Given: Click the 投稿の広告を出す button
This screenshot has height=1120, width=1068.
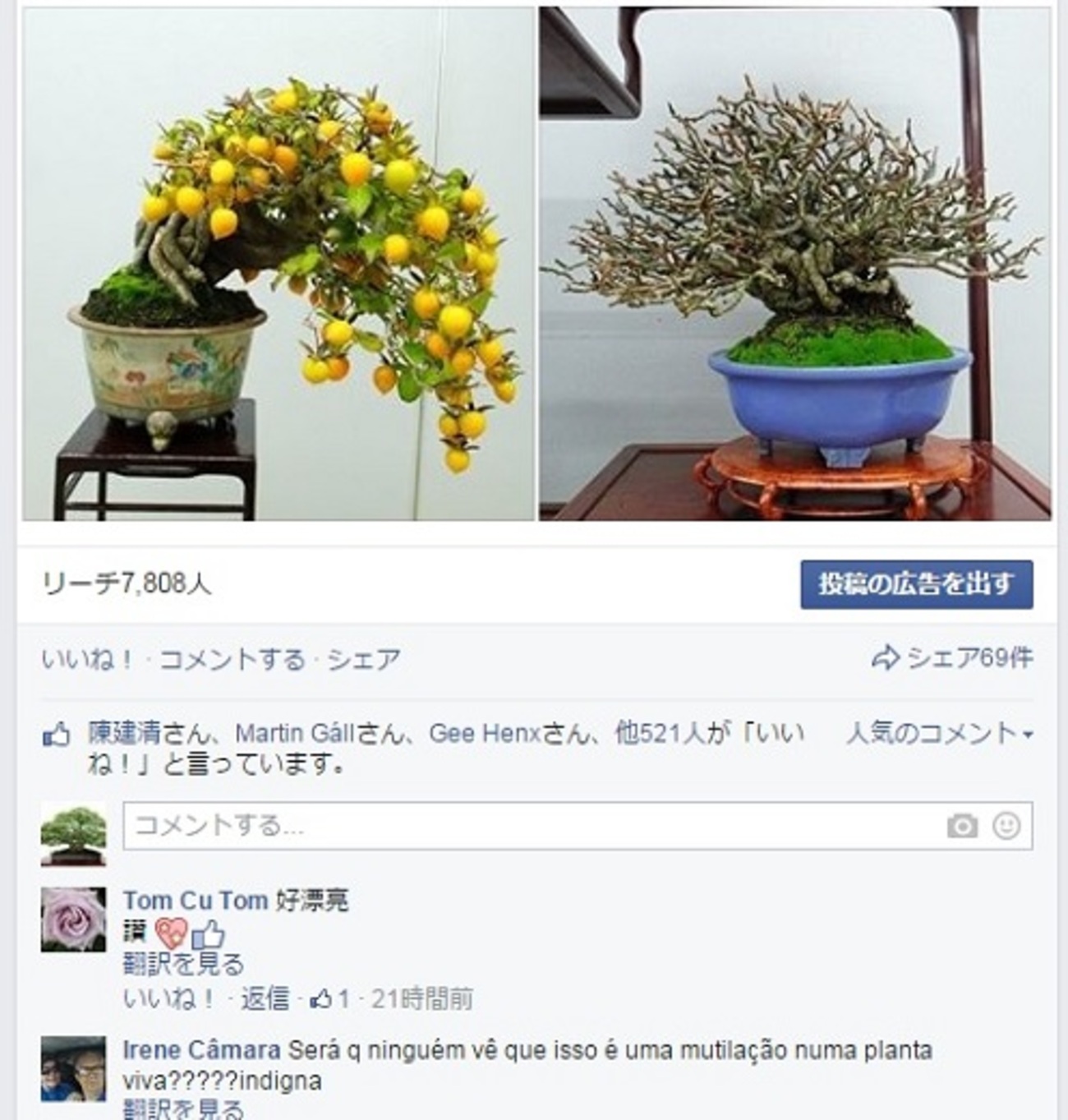Looking at the screenshot, I should [x=916, y=584].
